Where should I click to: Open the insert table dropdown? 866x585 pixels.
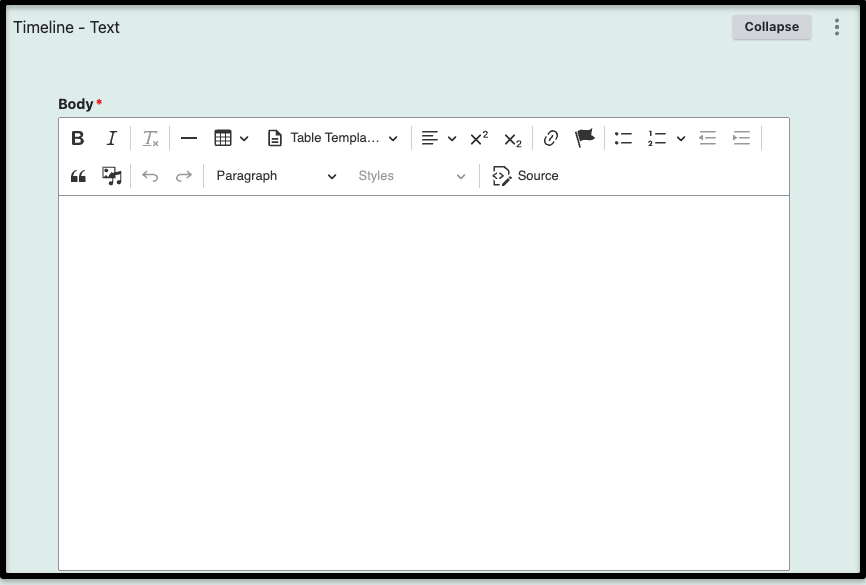coord(231,138)
